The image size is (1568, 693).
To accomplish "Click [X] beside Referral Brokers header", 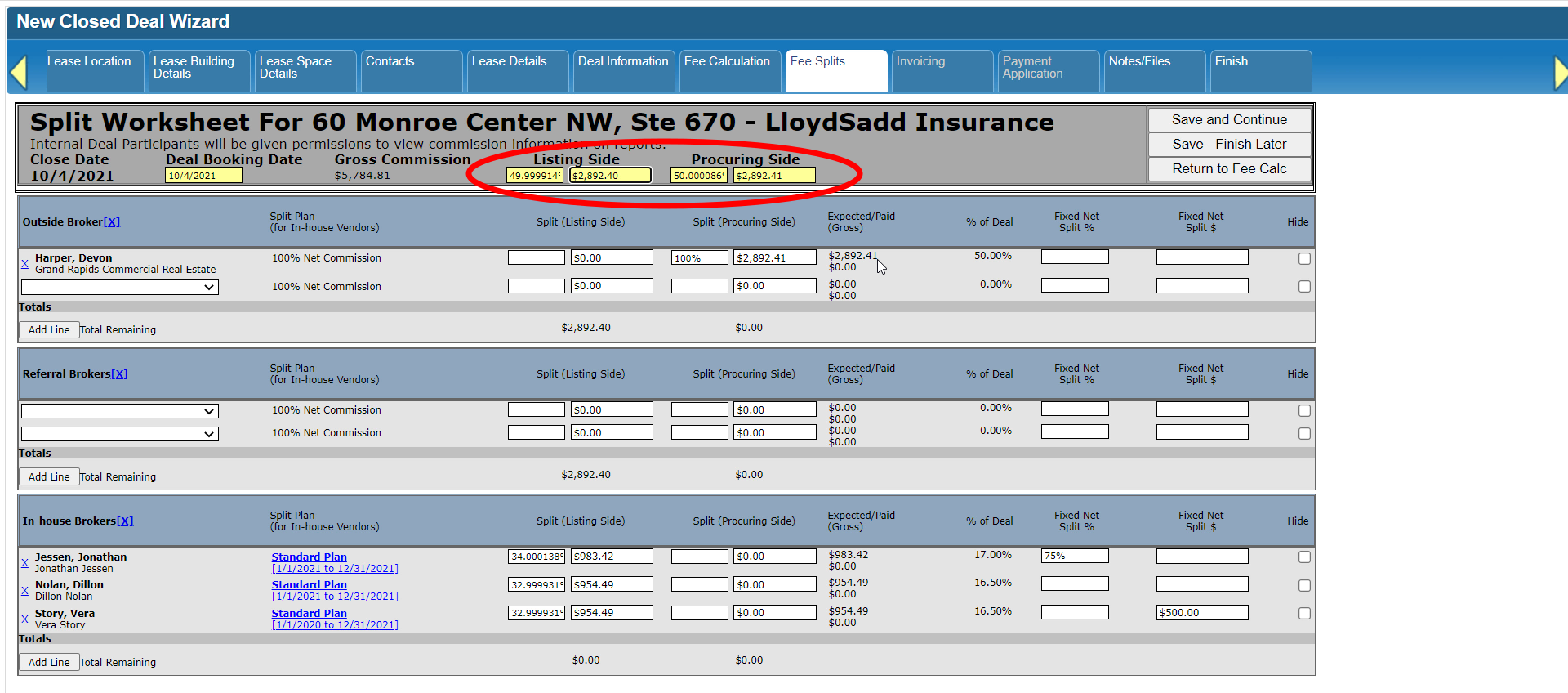I will click(x=119, y=374).
